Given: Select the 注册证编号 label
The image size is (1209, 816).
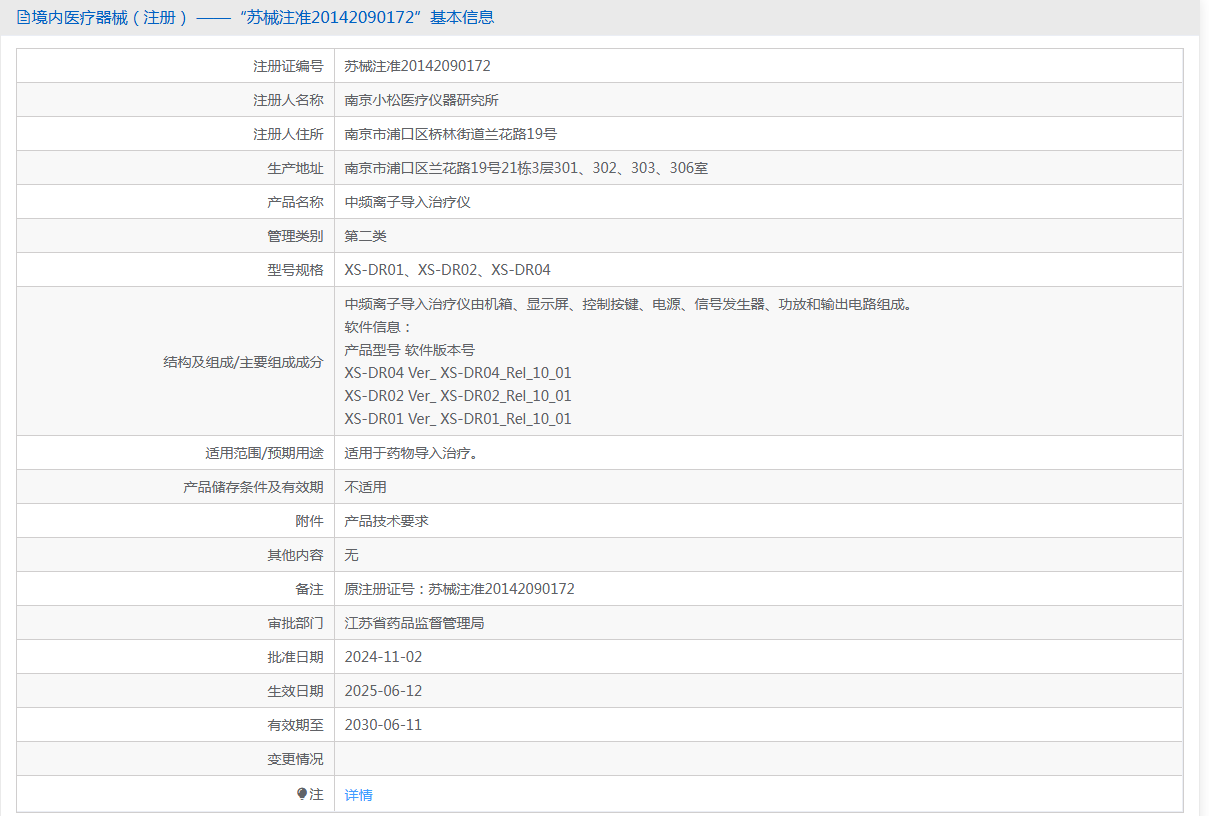Looking at the screenshot, I should tap(288, 66).
